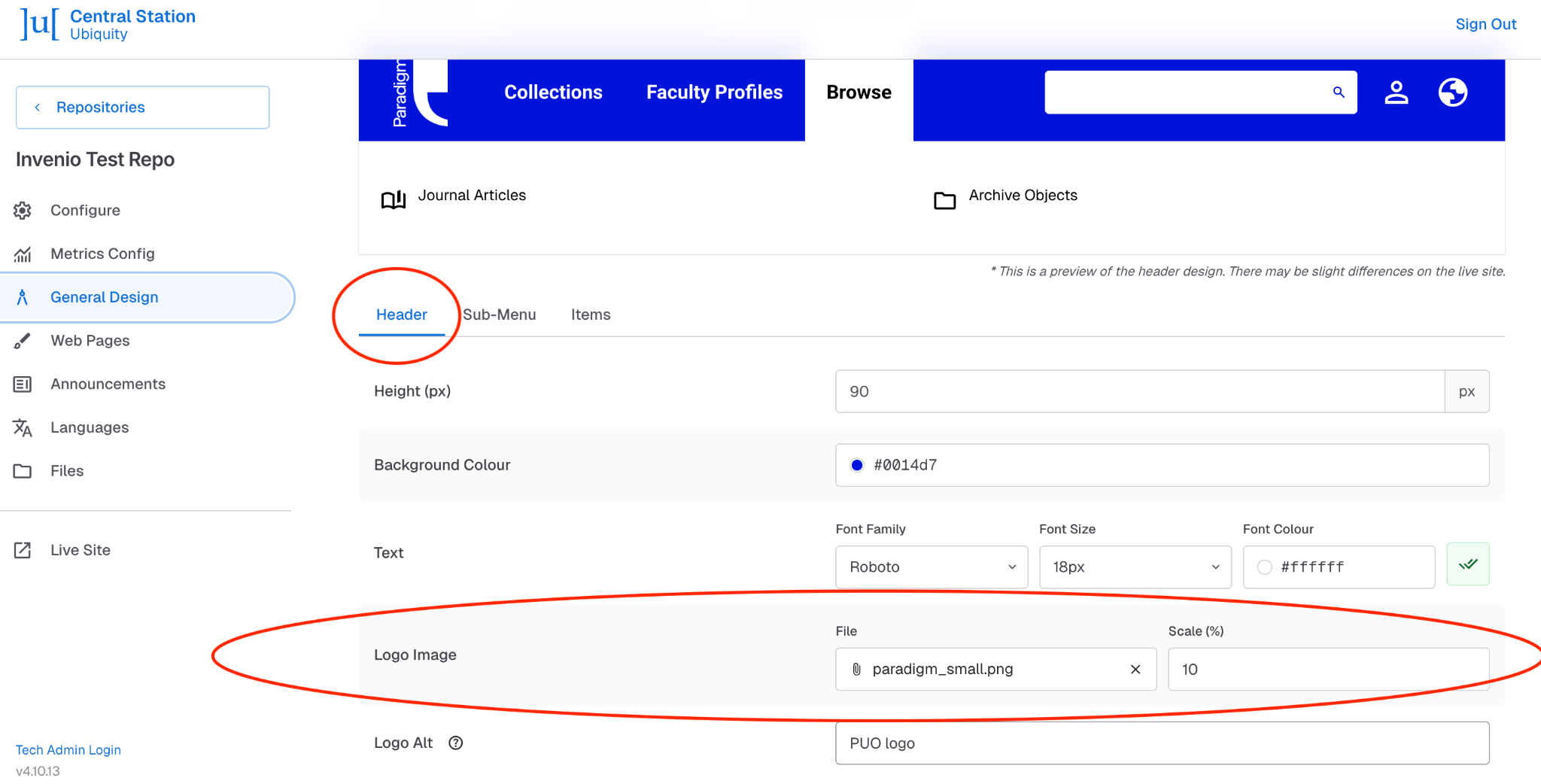Remove the paradigm_small.png file with the X
Viewport: 1541px width, 784px height.
pyautogui.click(x=1135, y=669)
